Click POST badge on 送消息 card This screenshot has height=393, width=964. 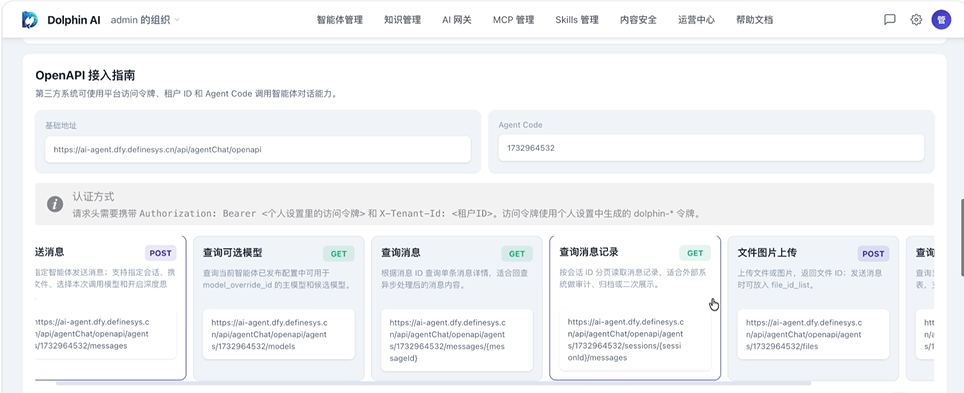[161, 253]
